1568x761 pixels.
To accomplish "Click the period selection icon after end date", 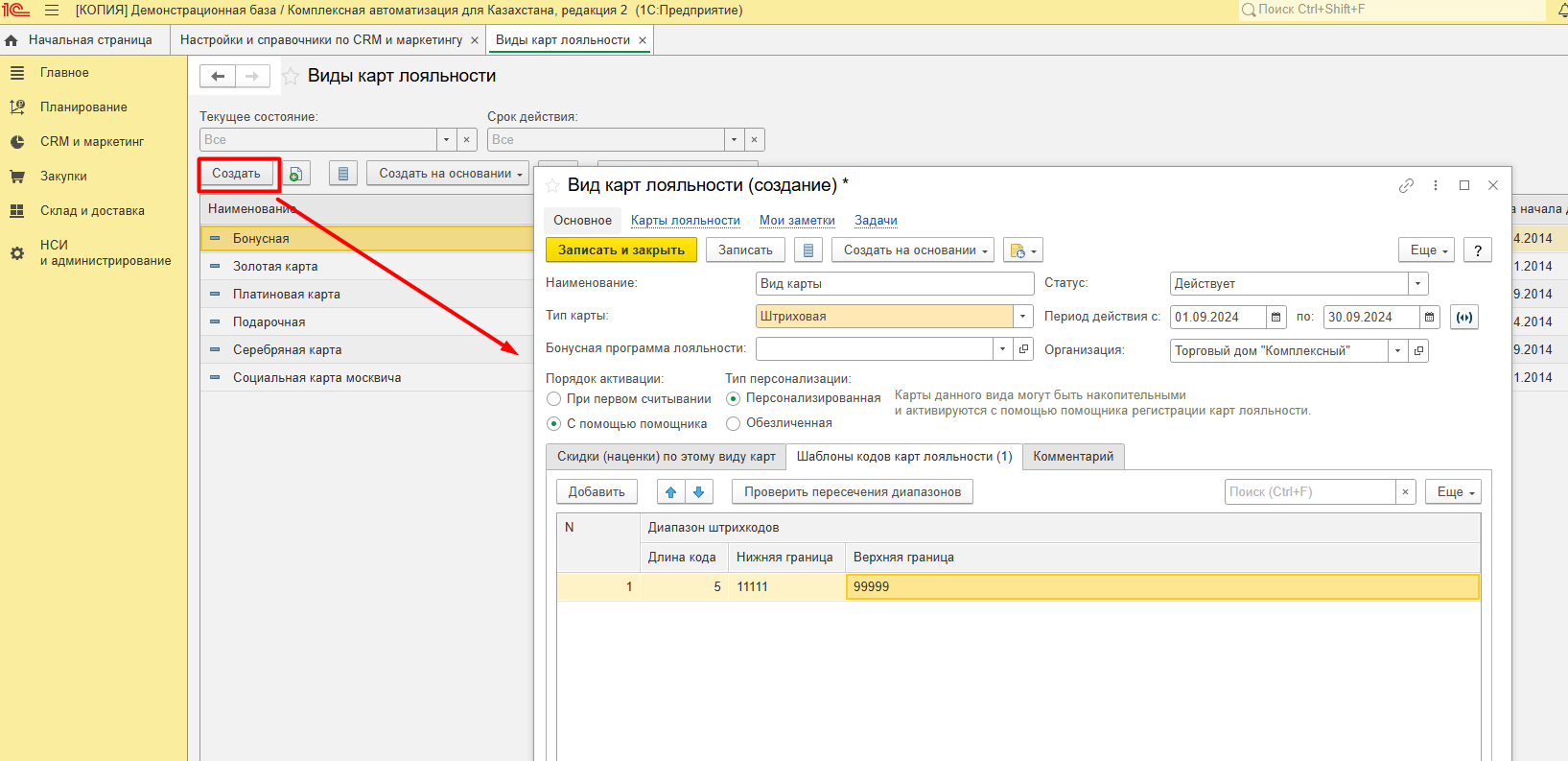I will 1463,317.
